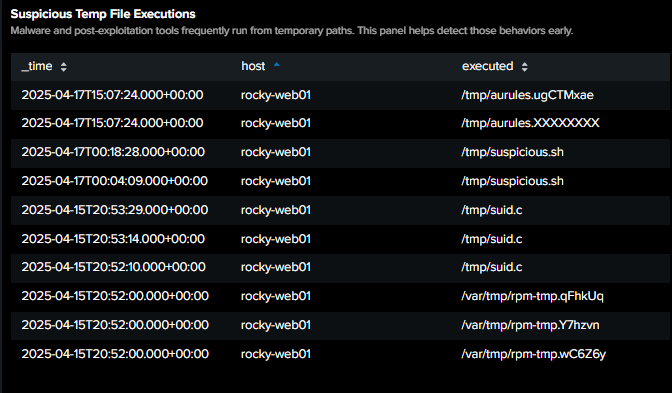Select the /tmp/aurules.ugCTMxae cell
Screen dimensions: 672x393
tap(528, 95)
